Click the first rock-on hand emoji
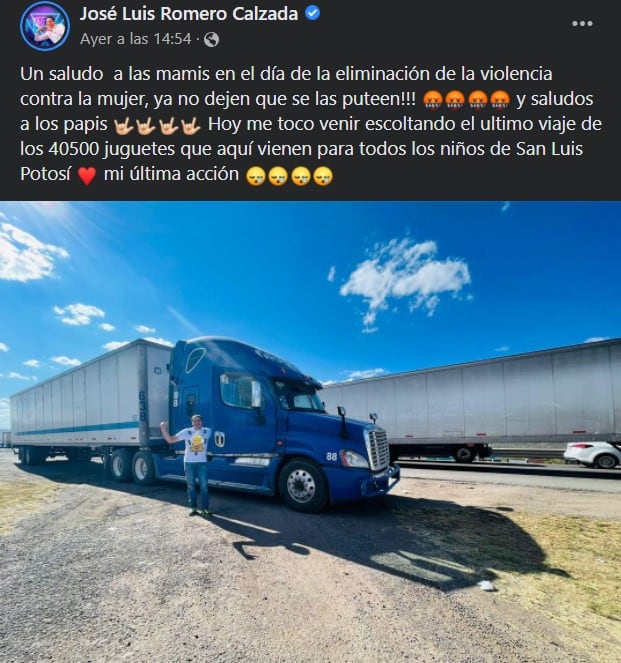Viewport: 621px width, 663px height. point(124,126)
